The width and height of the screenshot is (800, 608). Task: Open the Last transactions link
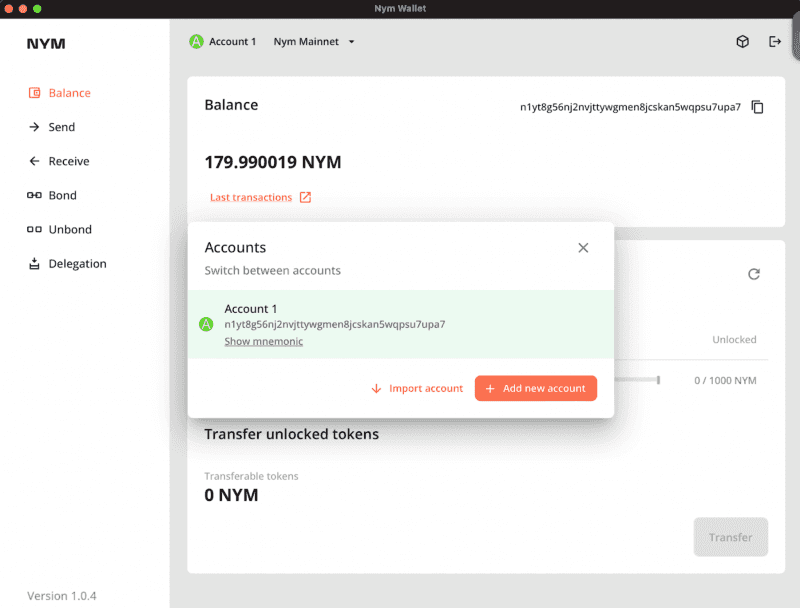[251, 198]
